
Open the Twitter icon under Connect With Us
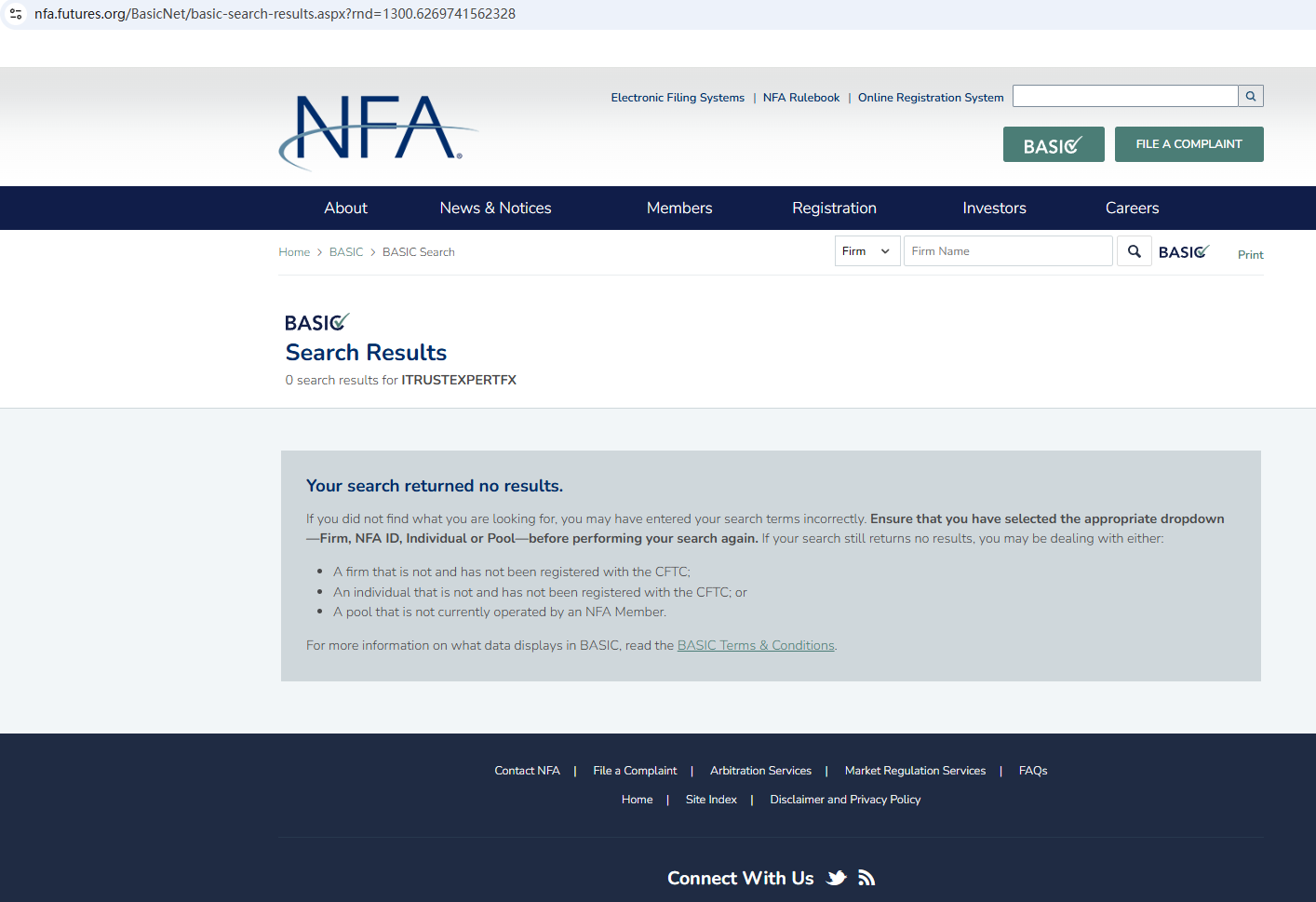point(837,878)
